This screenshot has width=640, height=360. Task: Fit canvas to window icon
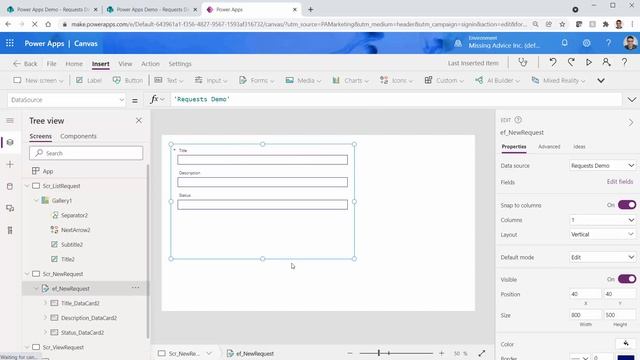coord(482,353)
